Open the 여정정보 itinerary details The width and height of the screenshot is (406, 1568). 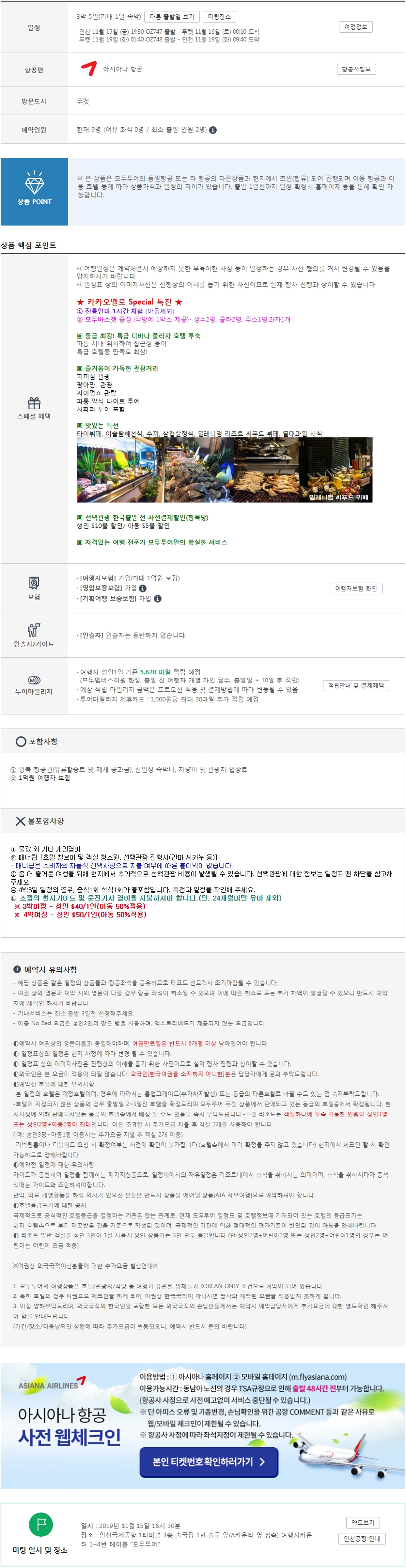pos(356,27)
